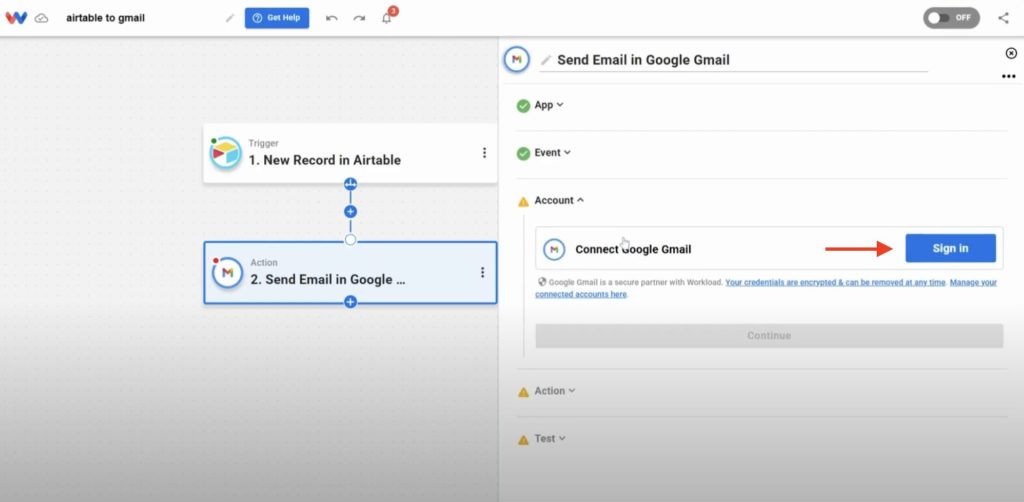
Task: Close the step configuration panel
Action: pos(1011,54)
